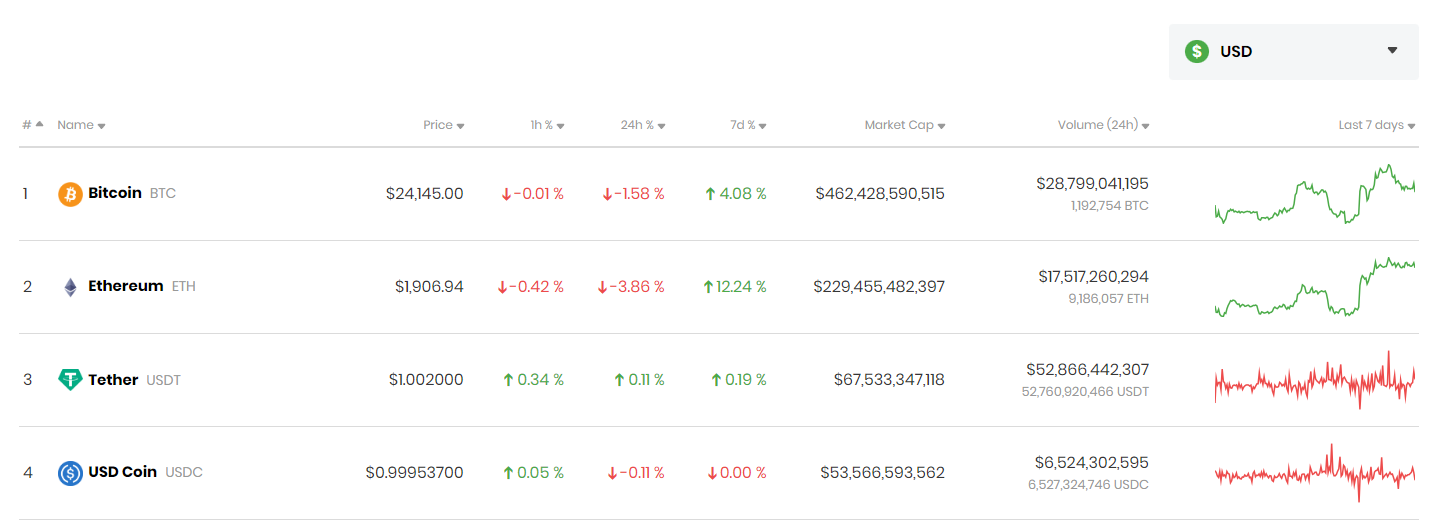Open the USD currency dropdown arrow
This screenshot has height=532, width=1451.
point(1392,51)
